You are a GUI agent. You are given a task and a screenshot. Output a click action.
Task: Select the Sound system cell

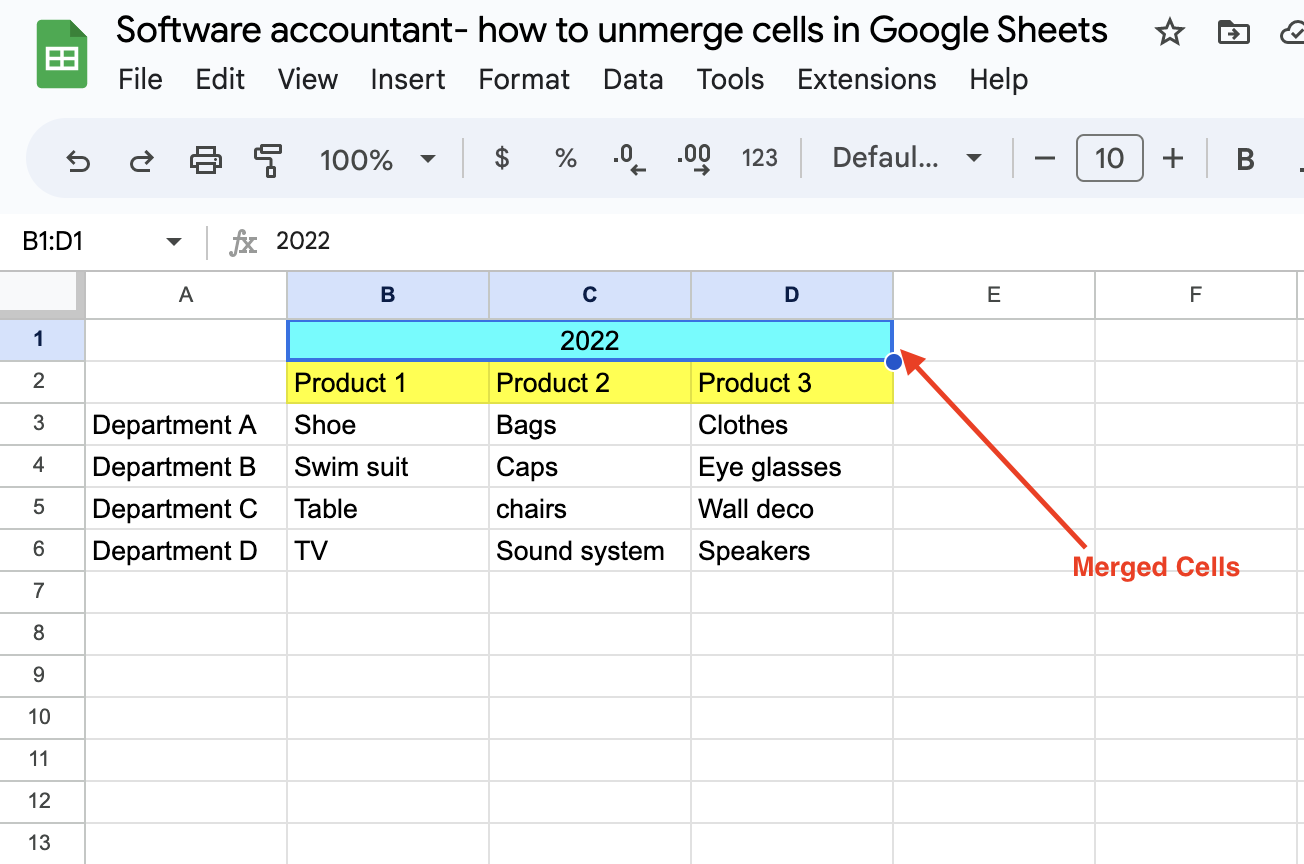590,550
